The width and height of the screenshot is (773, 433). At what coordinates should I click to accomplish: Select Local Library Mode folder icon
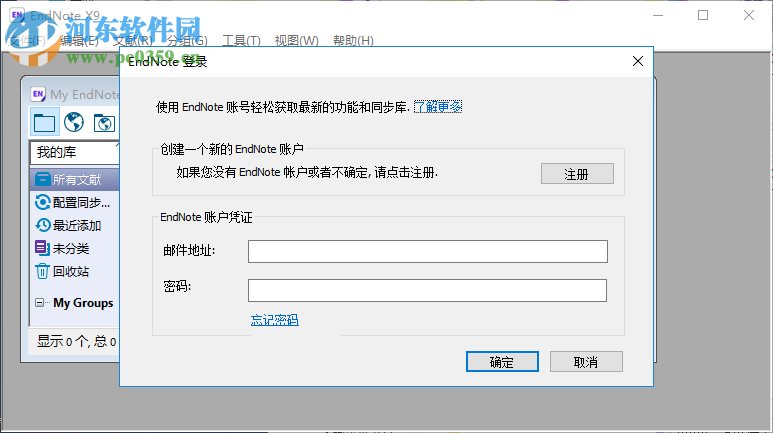[44, 123]
